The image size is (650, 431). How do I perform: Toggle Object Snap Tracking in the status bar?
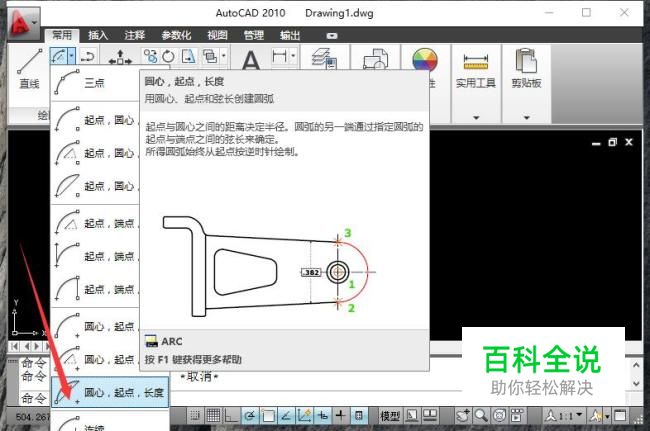tap(286, 415)
